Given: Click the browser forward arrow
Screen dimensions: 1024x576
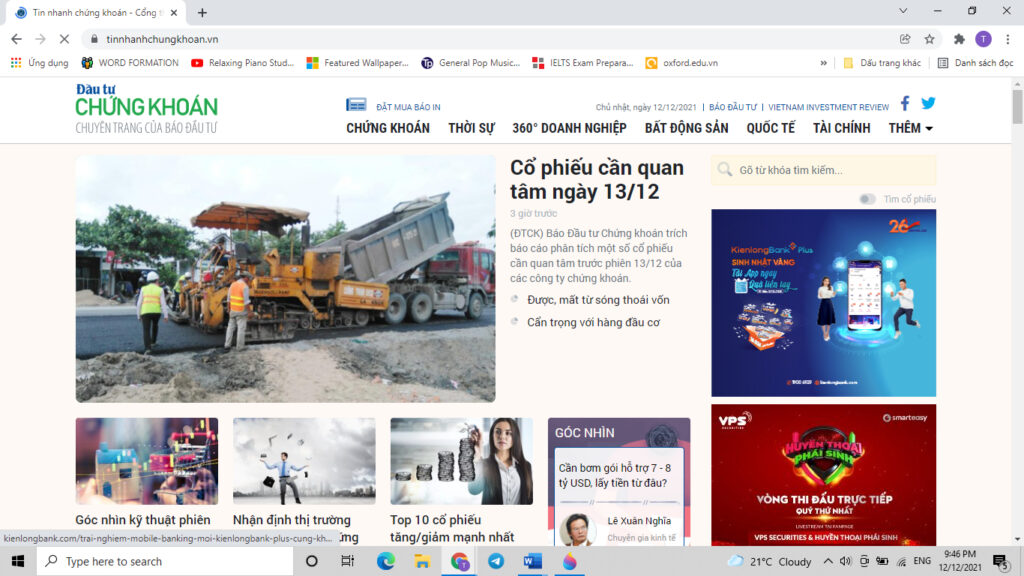Looking at the screenshot, I should coord(40,39).
